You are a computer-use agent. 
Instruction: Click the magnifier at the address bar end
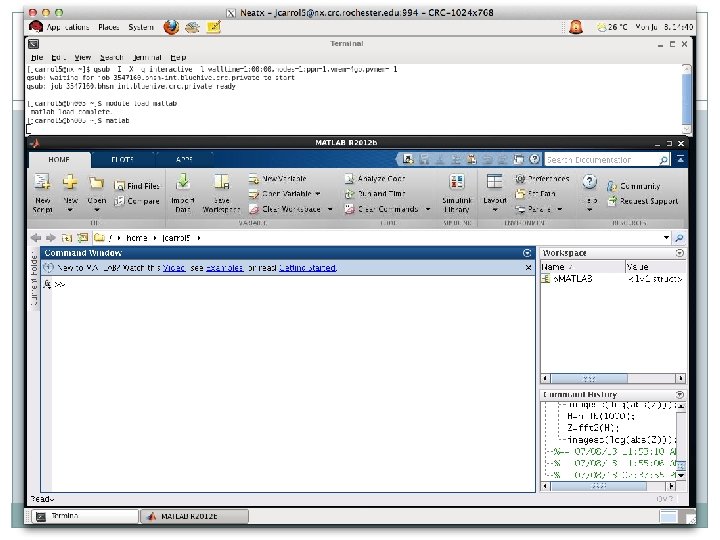click(x=679, y=238)
